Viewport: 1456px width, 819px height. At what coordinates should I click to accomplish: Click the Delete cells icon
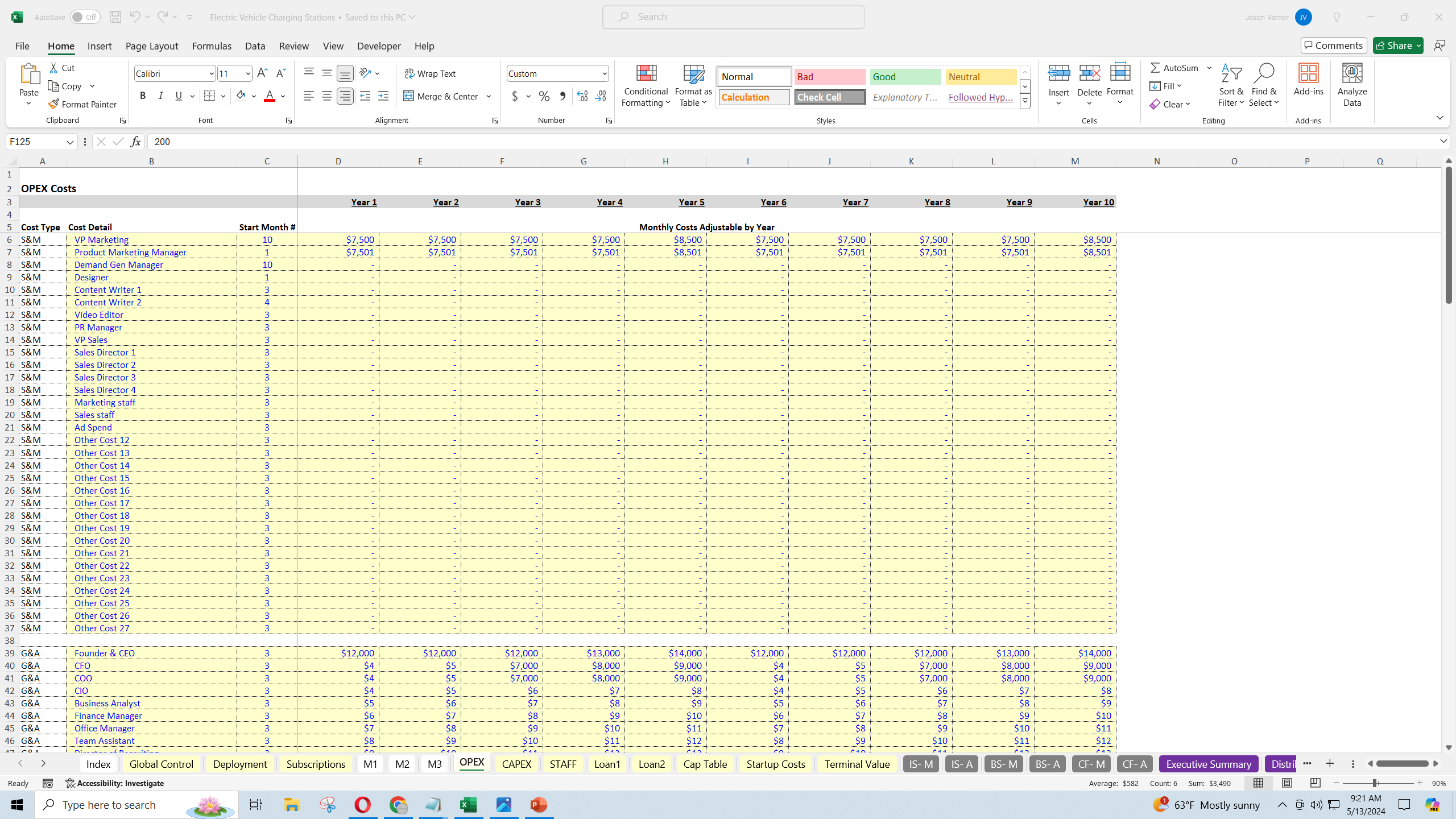coord(1090,73)
